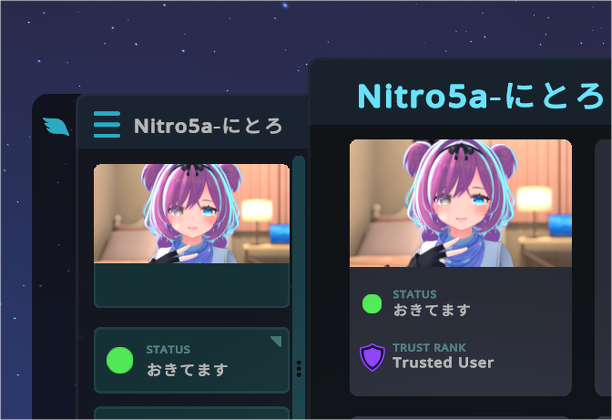
Task: Open the large avatar image in profile panel
Action: 461,203
